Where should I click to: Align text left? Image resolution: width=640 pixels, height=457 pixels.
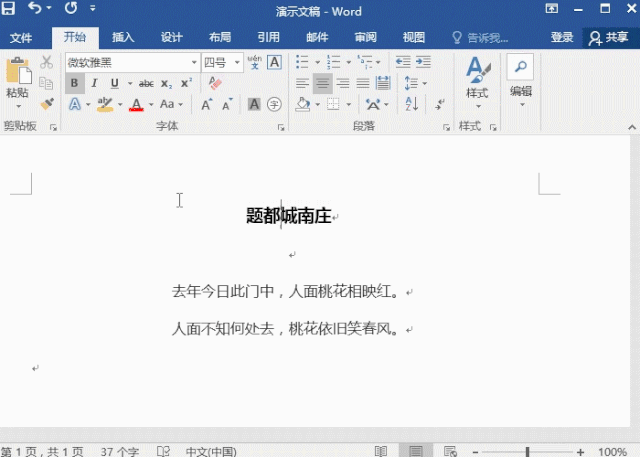click(302, 84)
